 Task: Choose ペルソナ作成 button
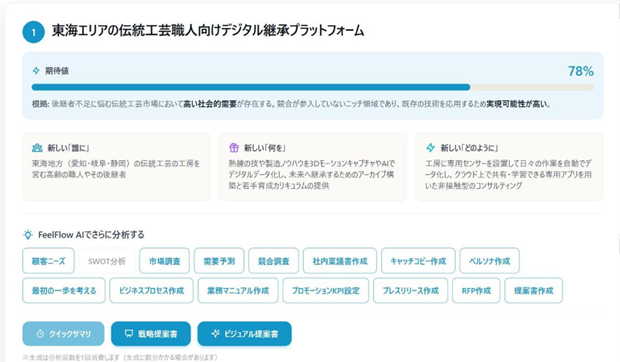point(490,261)
